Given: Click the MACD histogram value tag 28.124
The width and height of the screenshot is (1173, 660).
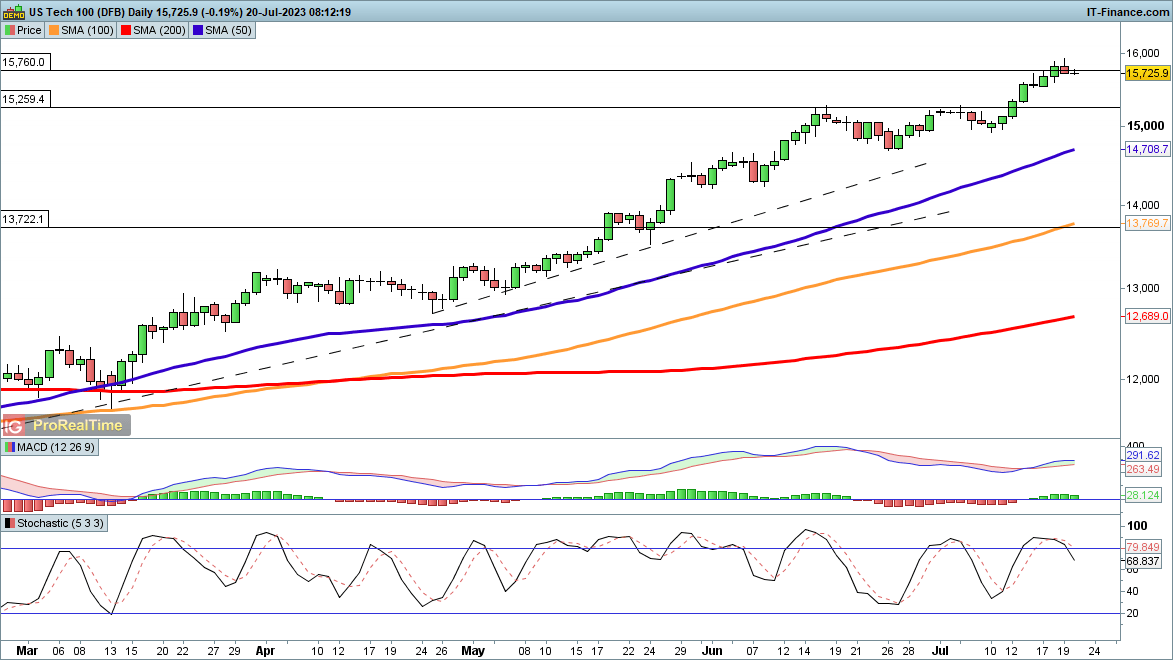Looking at the screenshot, I should (1143, 495).
